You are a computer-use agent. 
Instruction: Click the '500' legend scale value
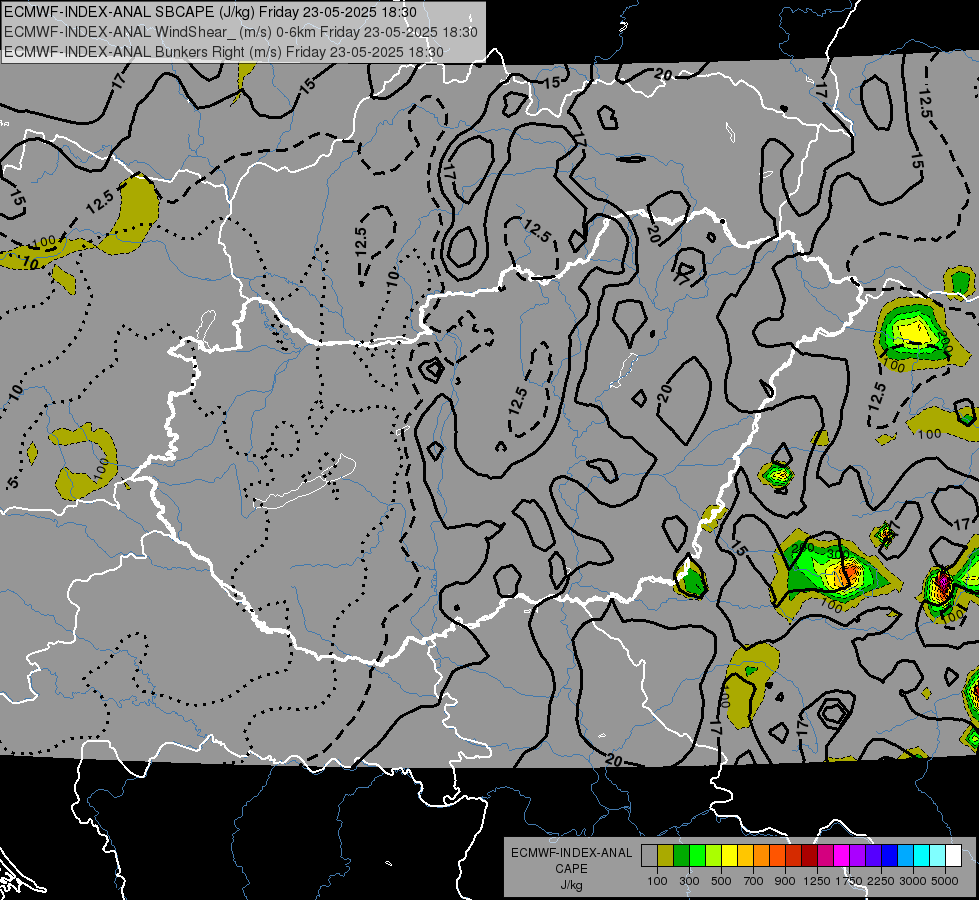[x=721, y=881]
